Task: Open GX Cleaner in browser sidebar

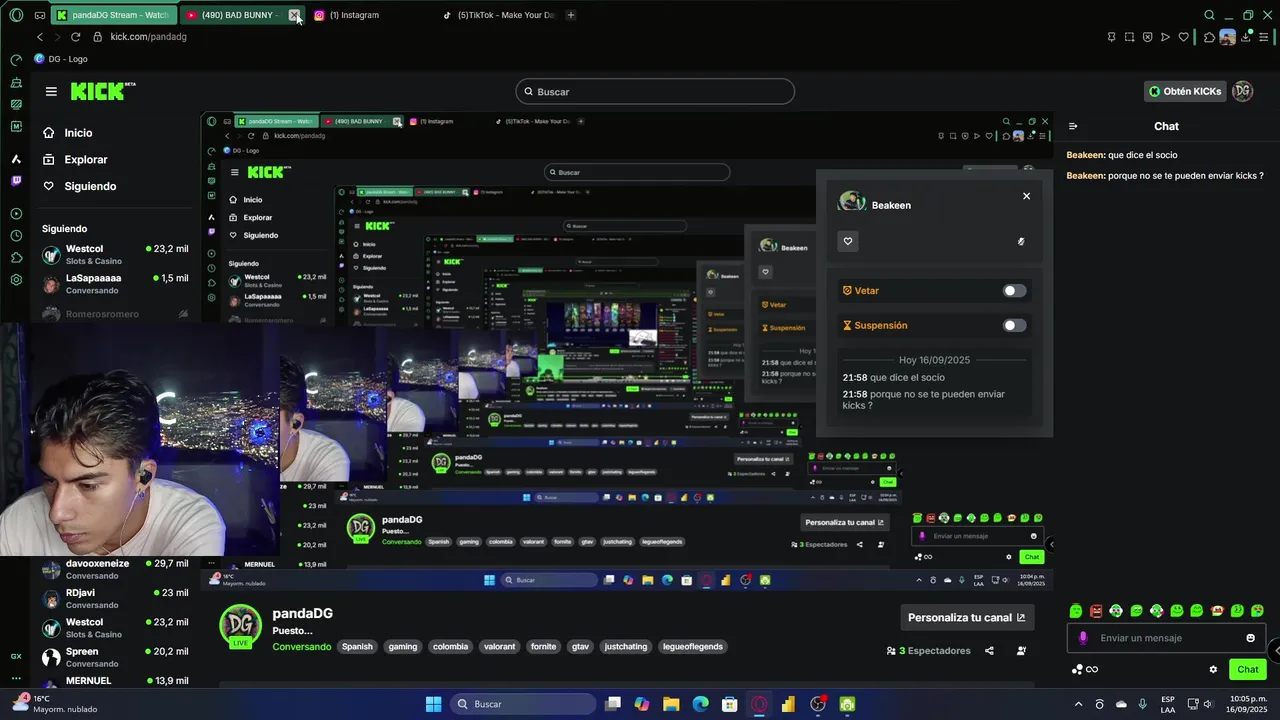Action: [x=16, y=82]
